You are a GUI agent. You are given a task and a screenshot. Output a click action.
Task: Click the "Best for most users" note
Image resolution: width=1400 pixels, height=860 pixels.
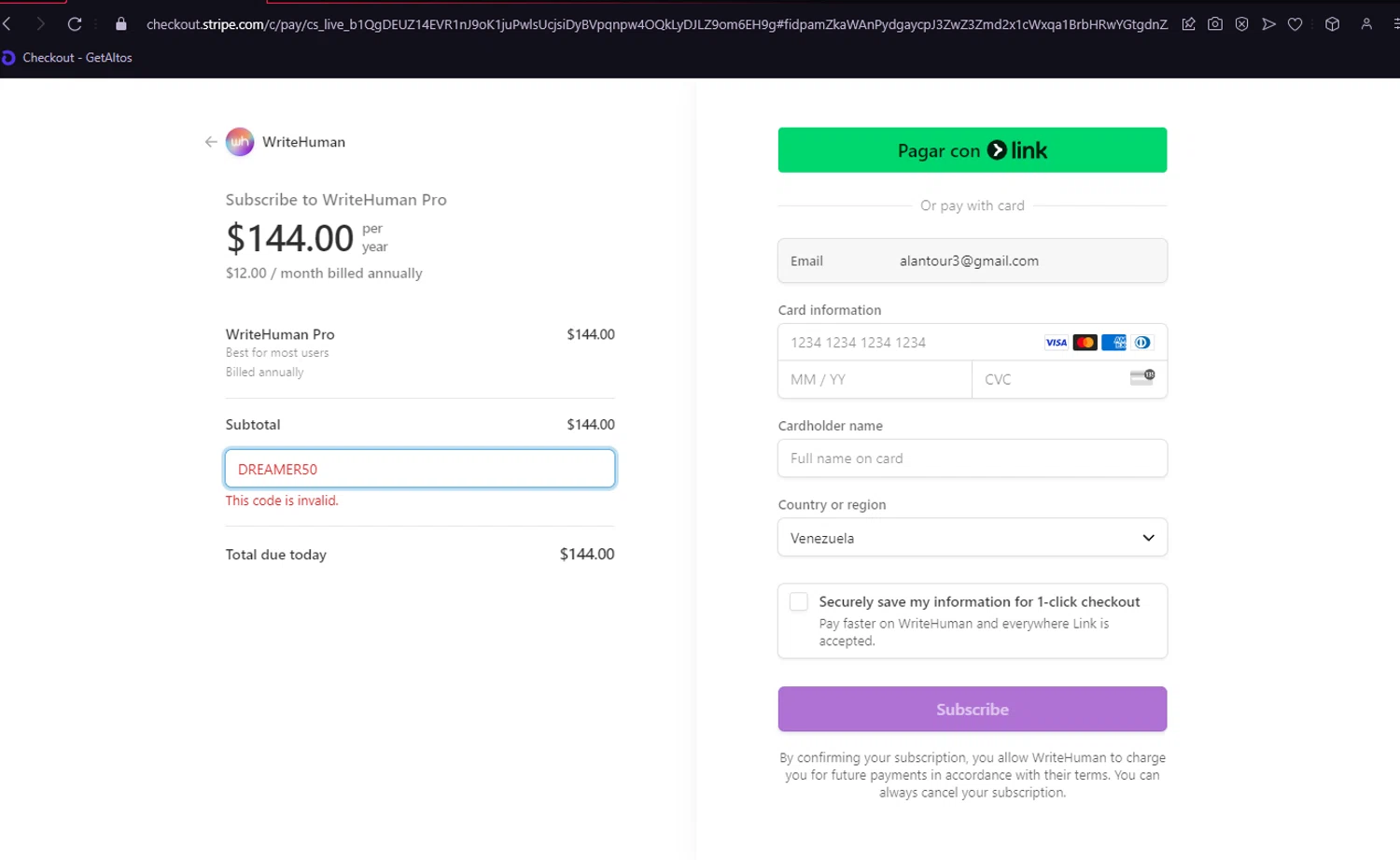pyautogui.click(x=277, y=353)
